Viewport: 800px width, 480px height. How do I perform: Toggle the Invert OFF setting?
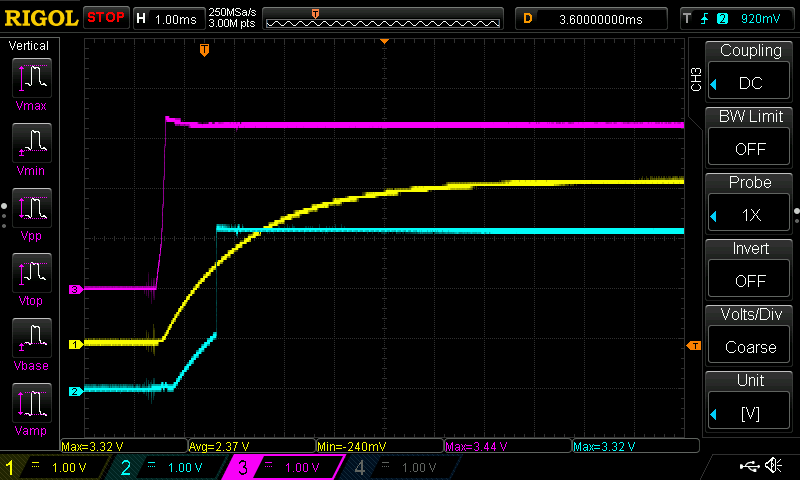(750, 269)
